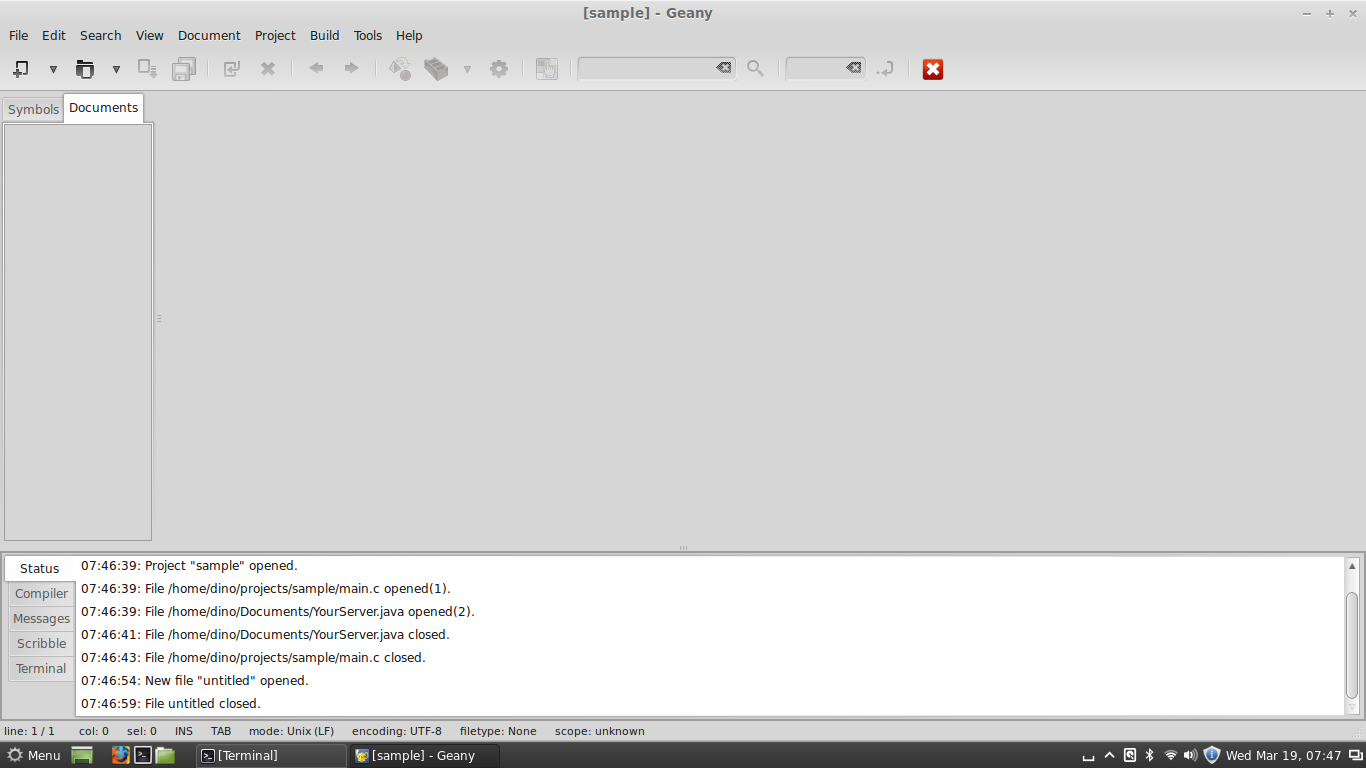Switch to the Messages tab

point(42,618)
